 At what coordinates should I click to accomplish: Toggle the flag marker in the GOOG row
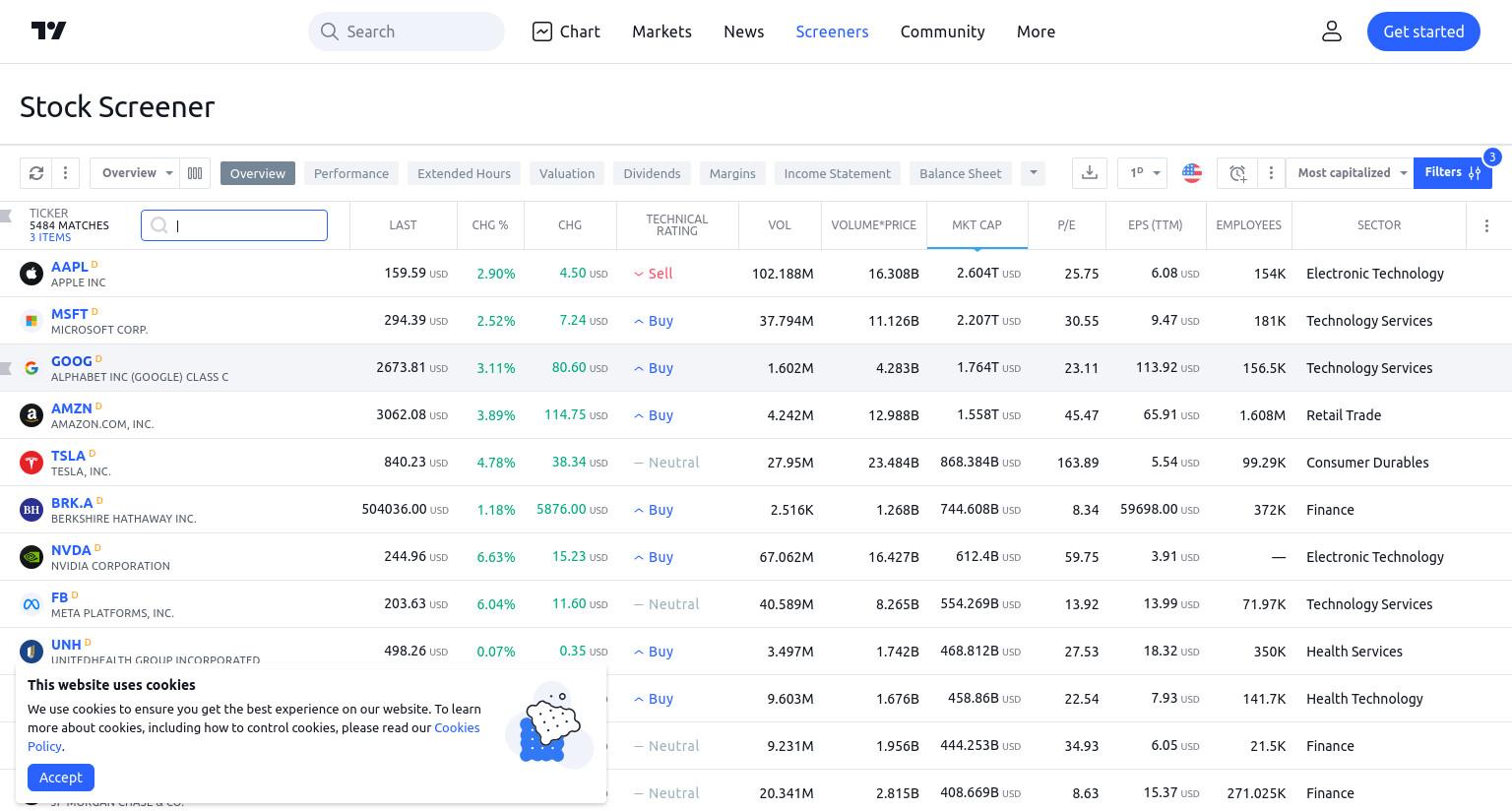6,368
